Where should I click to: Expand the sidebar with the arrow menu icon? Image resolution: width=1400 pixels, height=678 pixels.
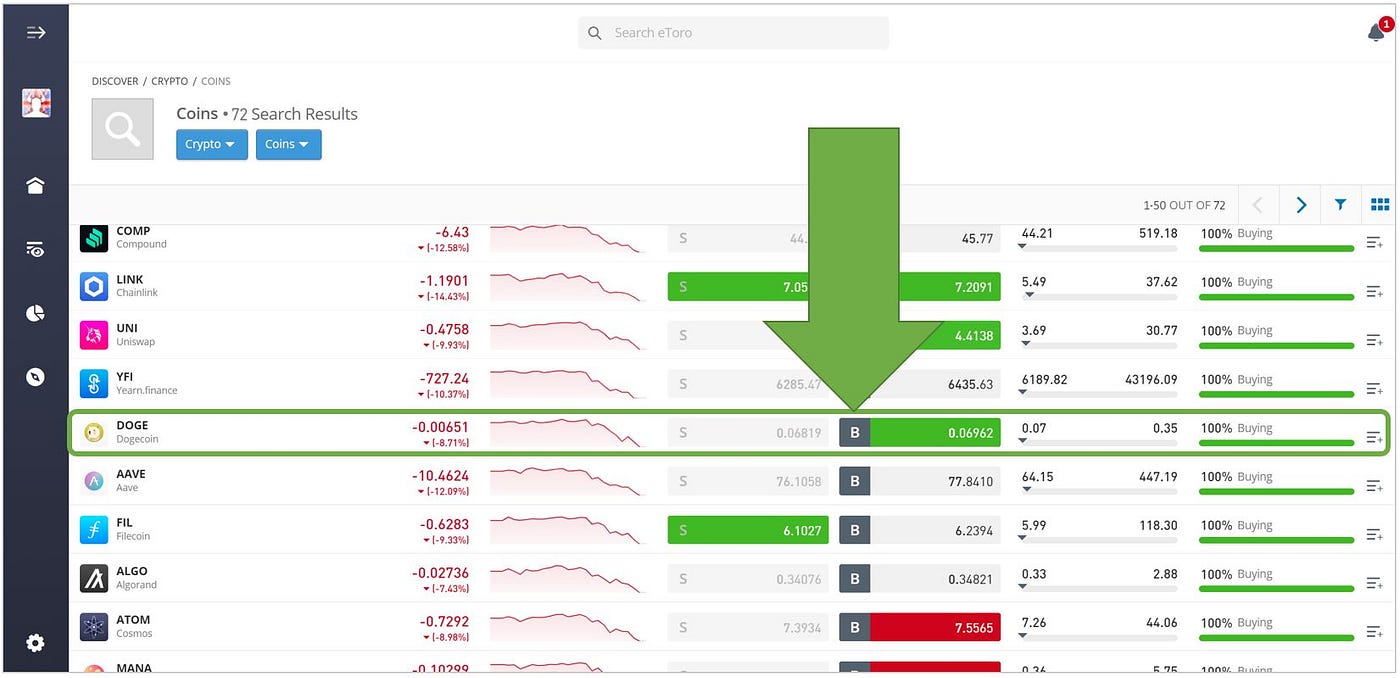(x=36, y=33)
